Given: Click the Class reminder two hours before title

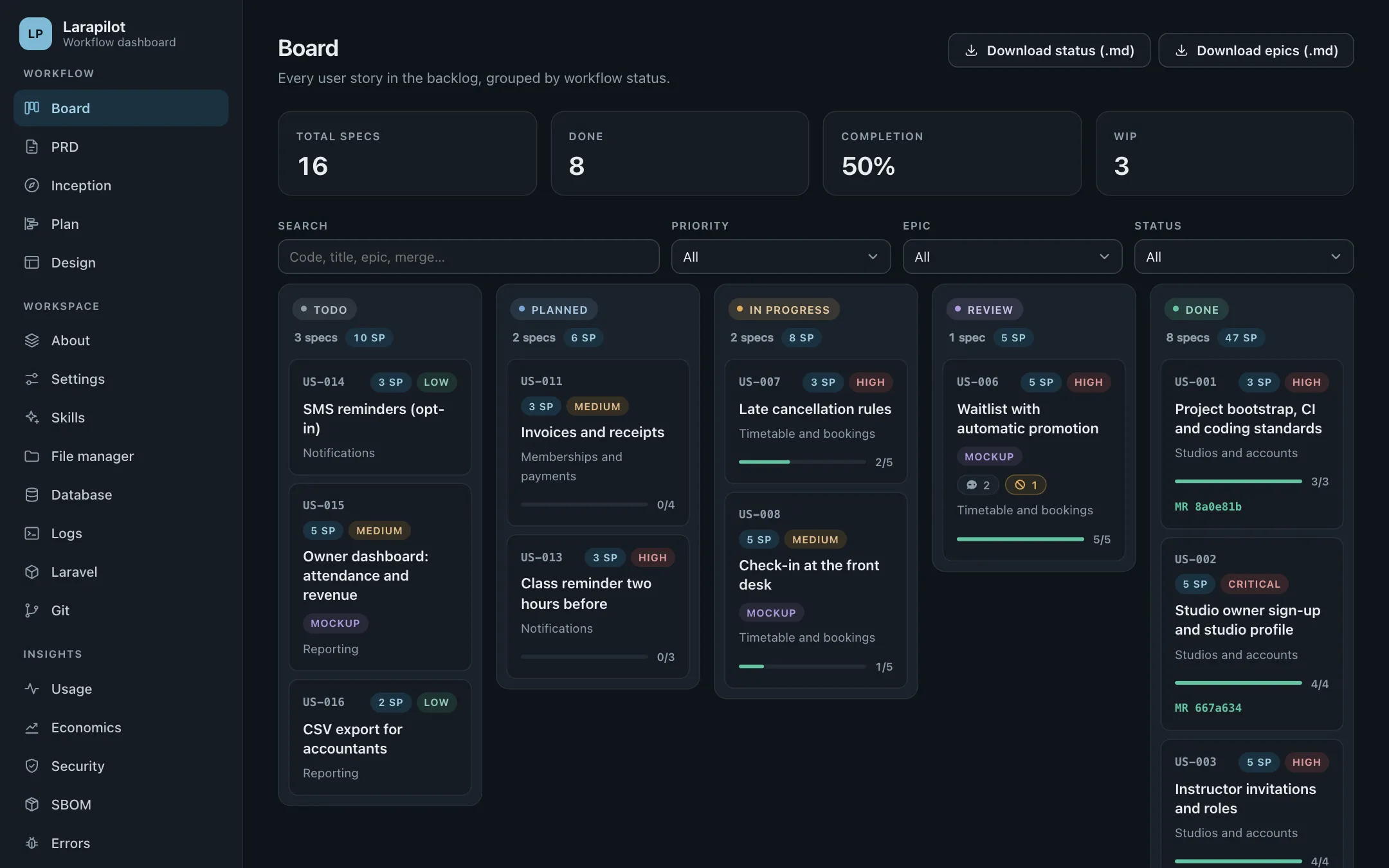Looking at the screenshot, I should [x=586, y=593].
